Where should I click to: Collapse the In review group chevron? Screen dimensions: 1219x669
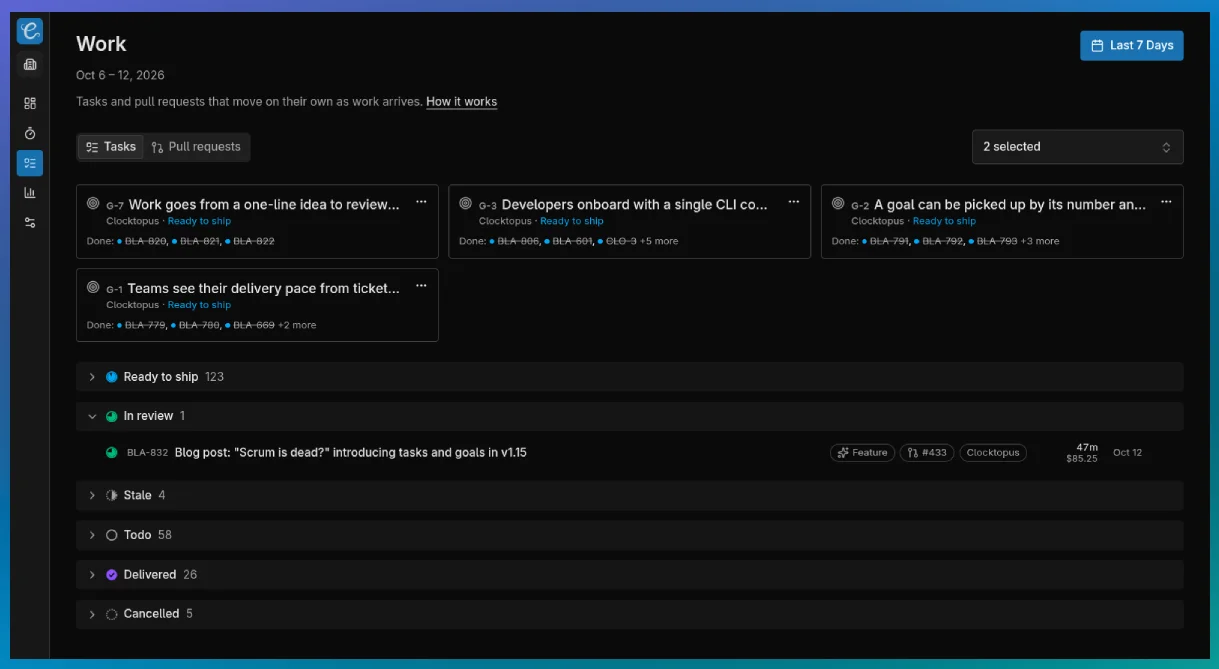pyautogui.click(x=92, y=416)
